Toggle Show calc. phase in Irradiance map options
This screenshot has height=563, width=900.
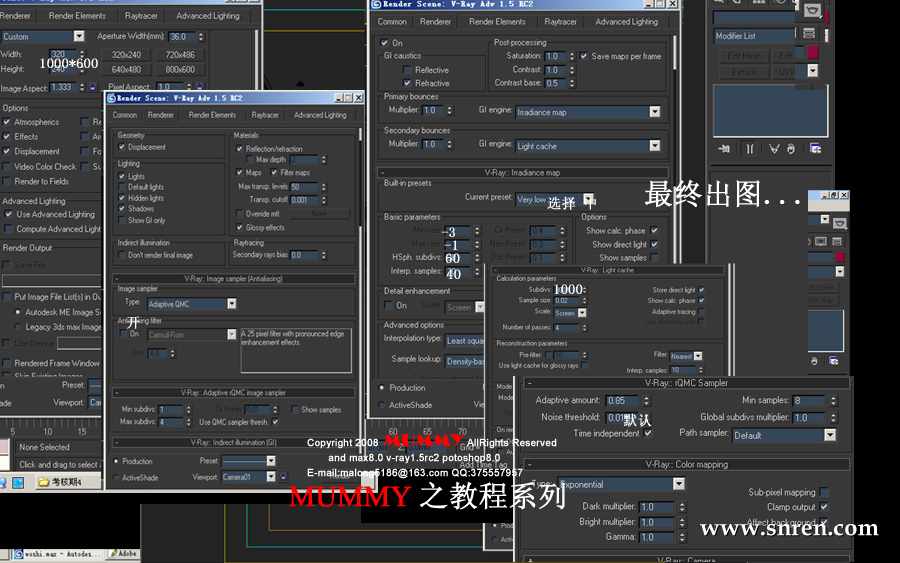(x=654, y=231)
